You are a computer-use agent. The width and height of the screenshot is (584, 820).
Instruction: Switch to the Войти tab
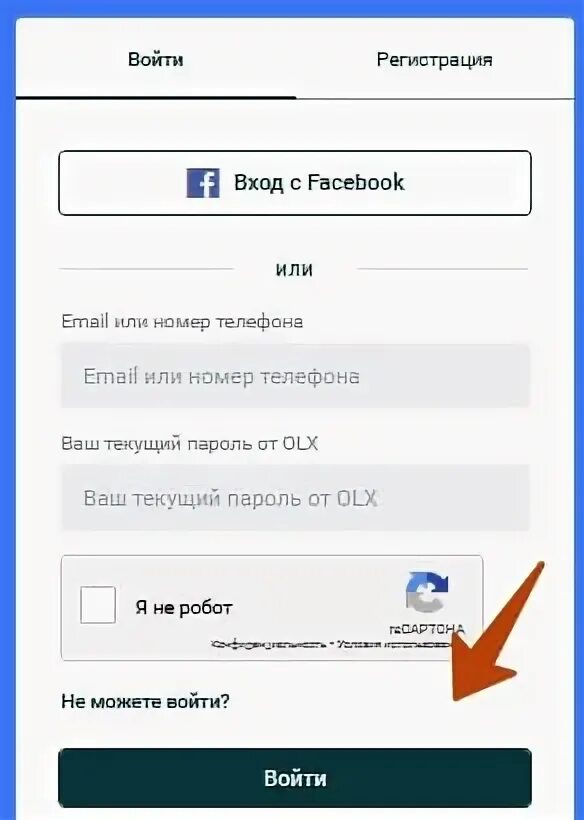[156, 59]
